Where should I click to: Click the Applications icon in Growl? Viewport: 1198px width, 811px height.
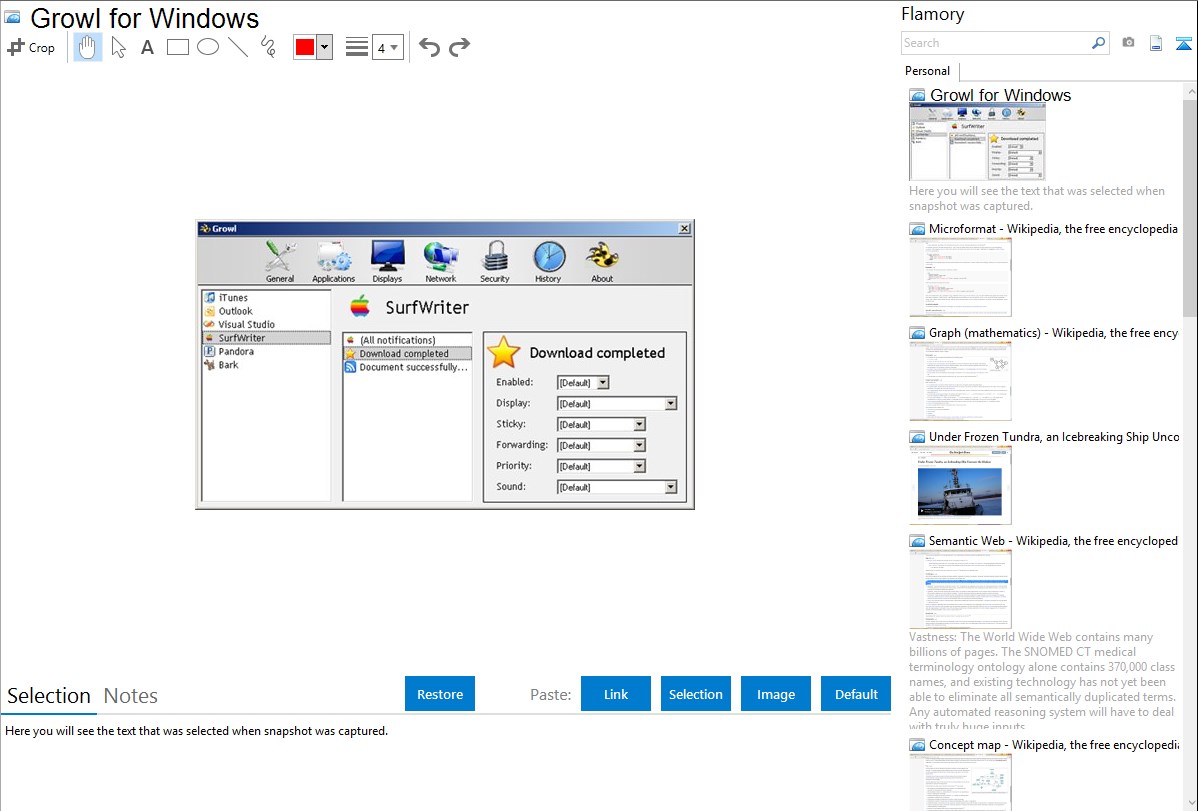333,261
